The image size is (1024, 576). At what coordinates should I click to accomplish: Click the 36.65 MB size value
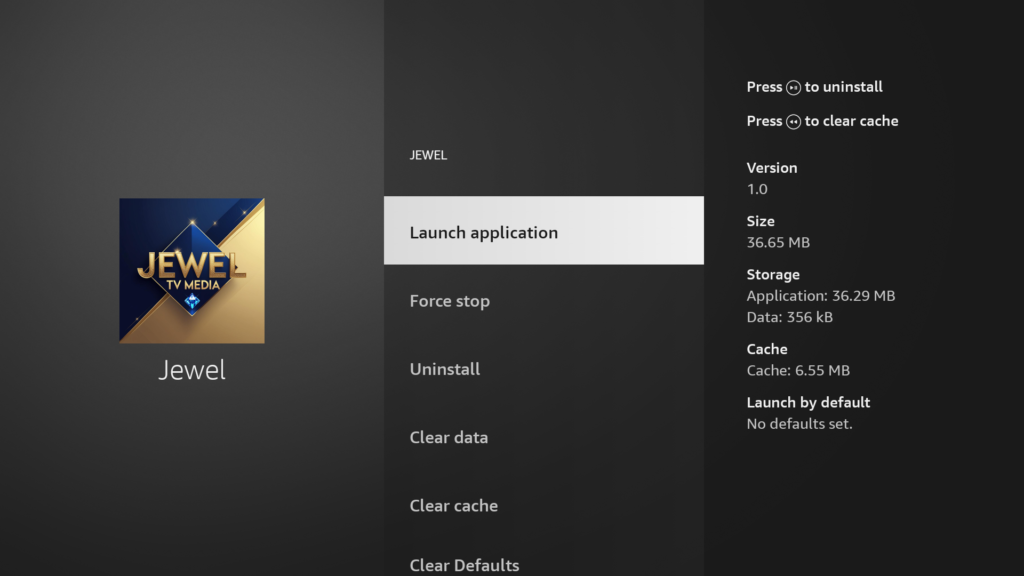pyautogui.click(x=778, y=242)
